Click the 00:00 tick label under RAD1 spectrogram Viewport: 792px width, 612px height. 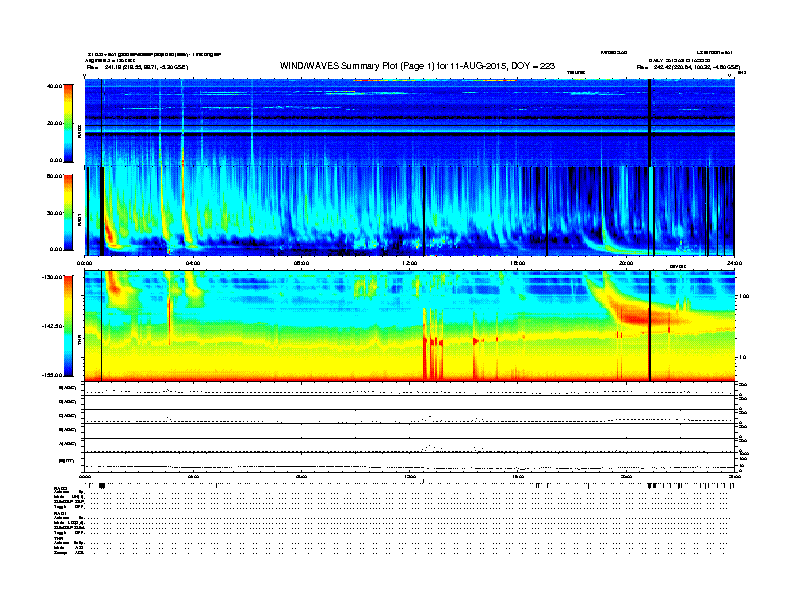click(84, 263)
